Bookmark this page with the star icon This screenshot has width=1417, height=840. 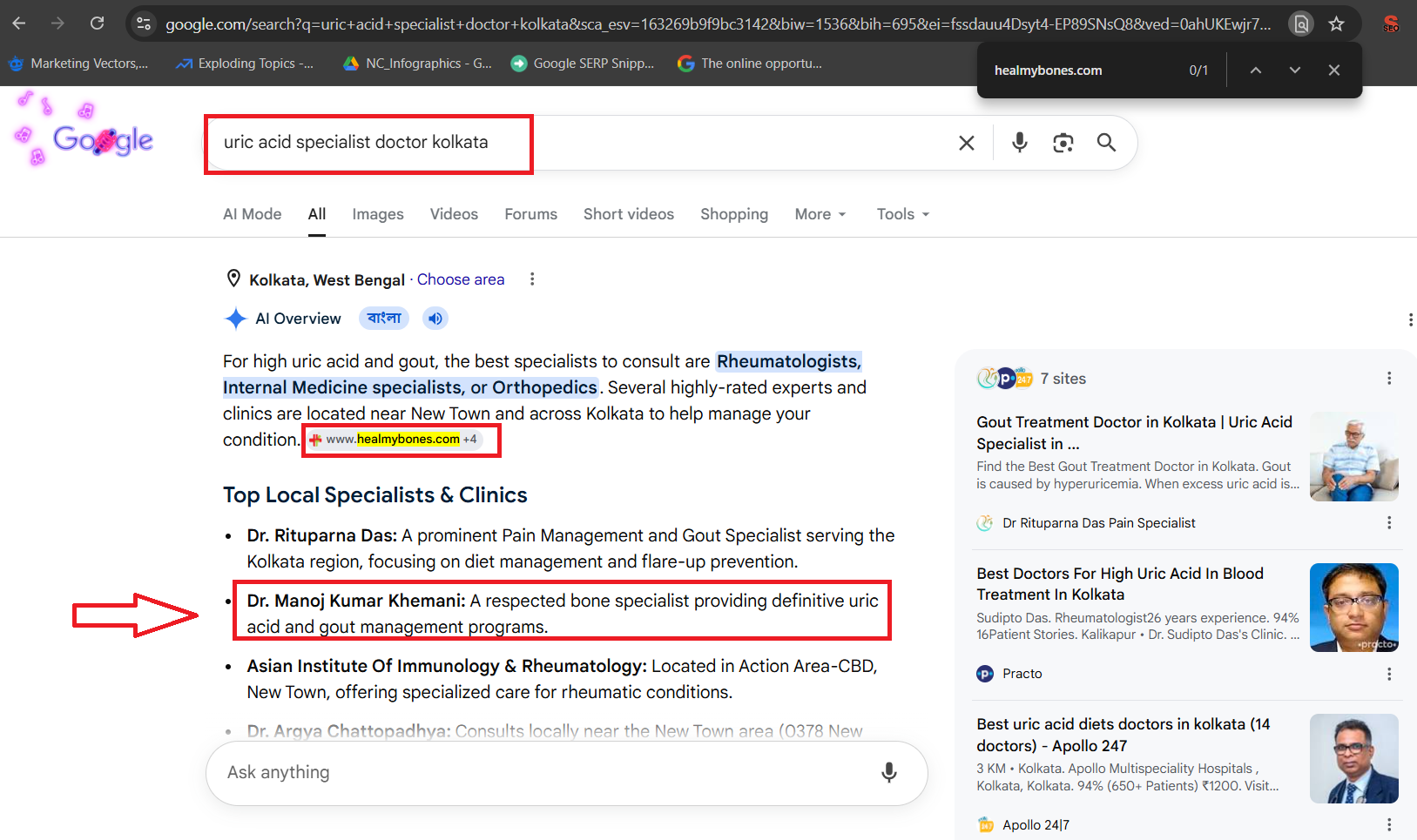(x=1337, y=24)
